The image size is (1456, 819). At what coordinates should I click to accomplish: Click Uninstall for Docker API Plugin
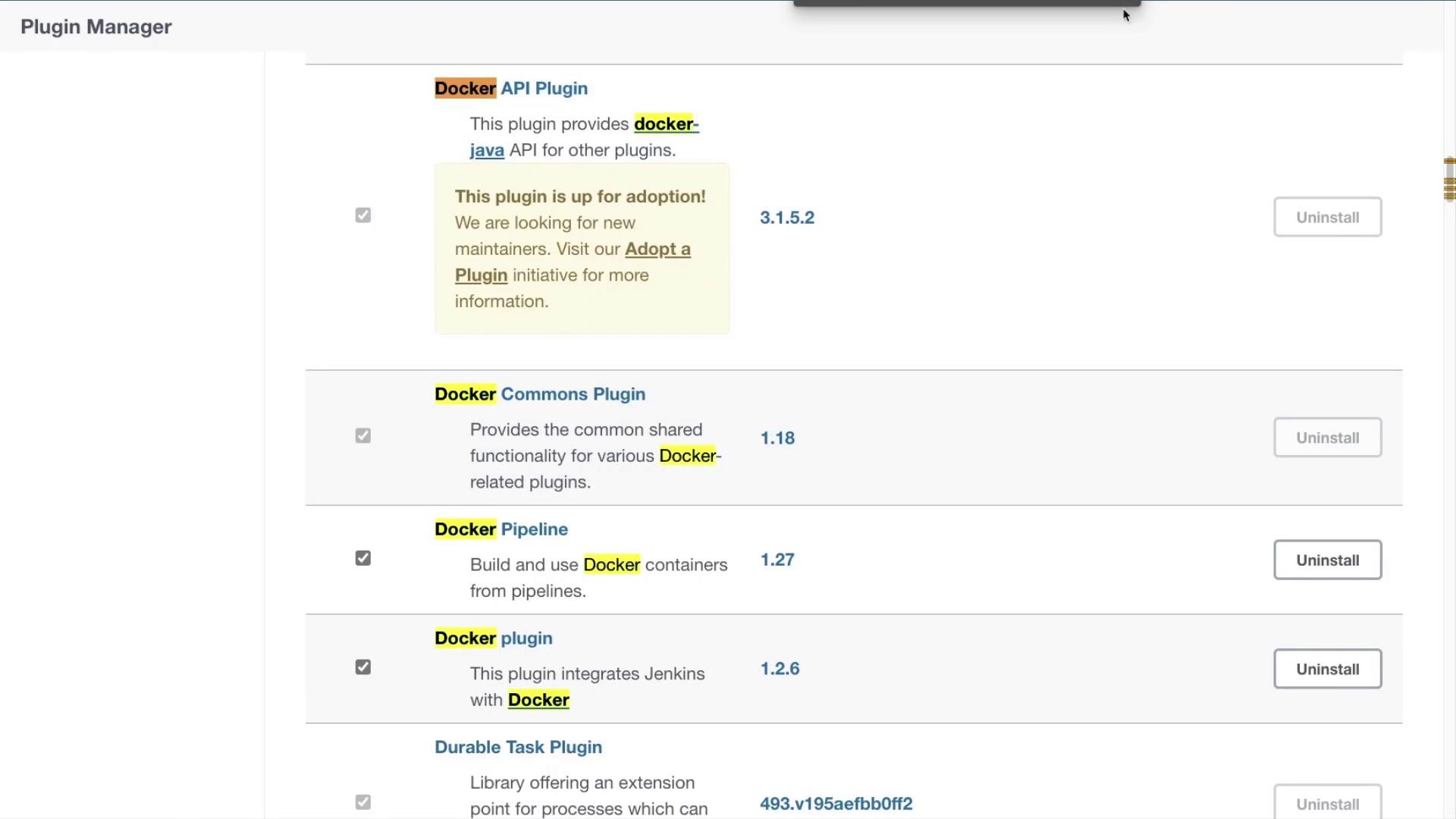tap(1327, 217)
